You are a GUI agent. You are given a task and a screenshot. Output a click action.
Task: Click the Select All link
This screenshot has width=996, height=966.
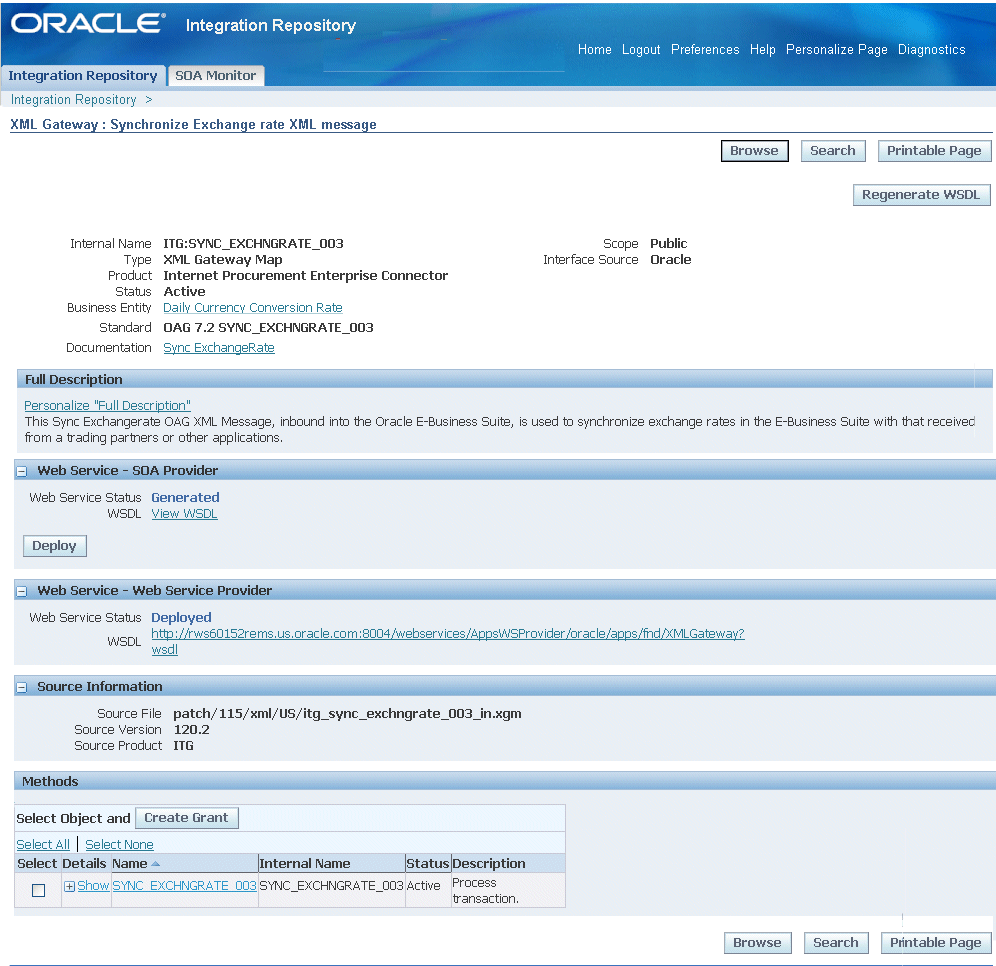(43, 845)
